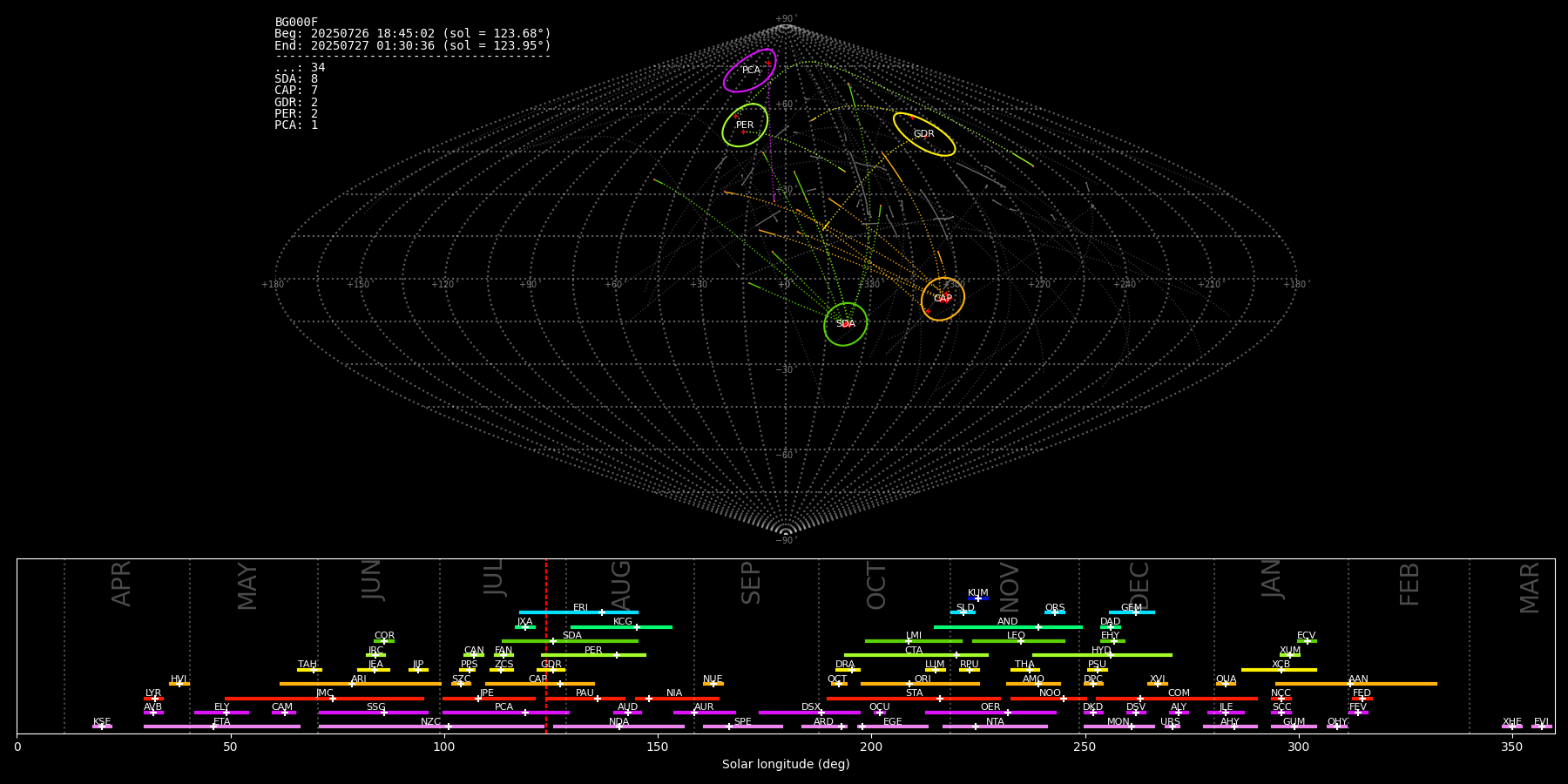The image size is (1568, 784).
Task: Click the SPE shower bar in September
Action: pos(742,727)
